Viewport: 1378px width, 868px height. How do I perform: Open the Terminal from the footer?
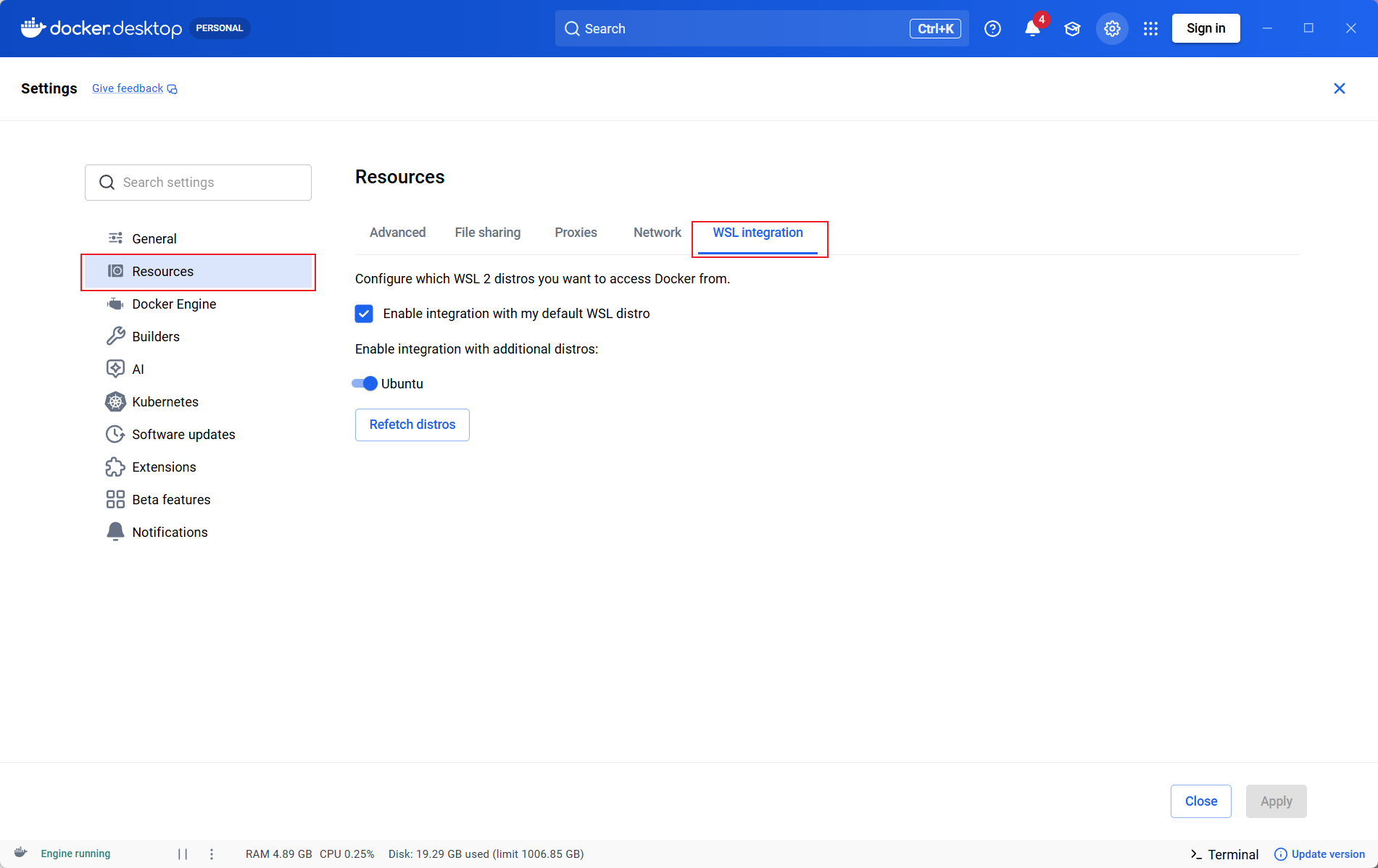(1224, 854)
